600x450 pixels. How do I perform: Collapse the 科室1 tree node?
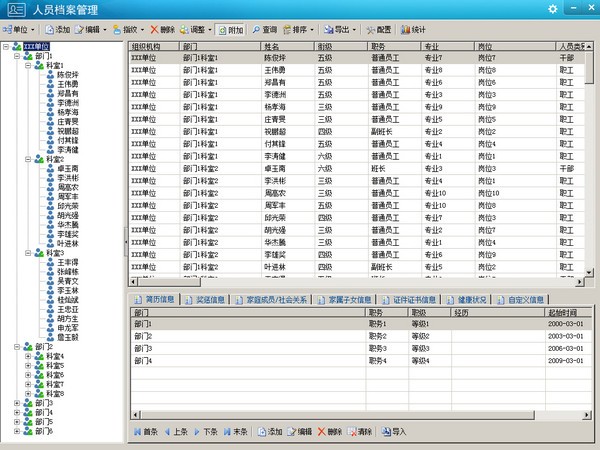click(27, 65)
